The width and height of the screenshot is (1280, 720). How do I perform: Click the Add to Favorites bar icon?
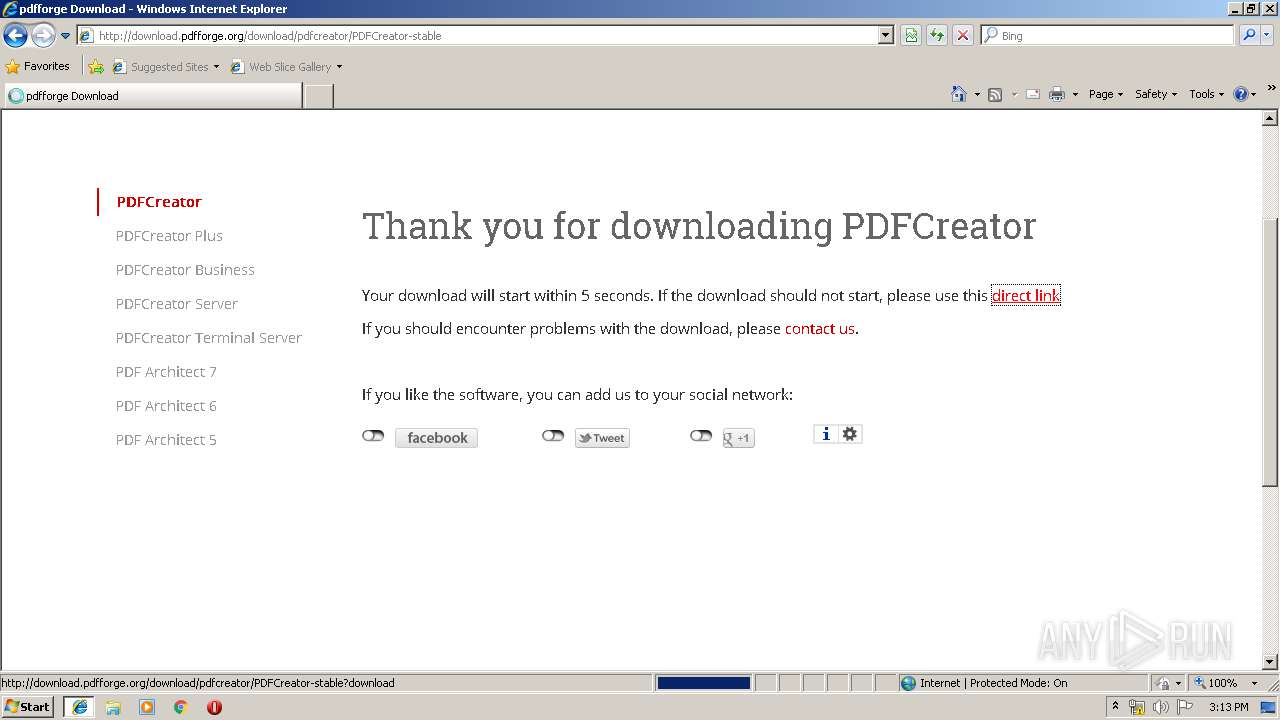click(96, 67)
